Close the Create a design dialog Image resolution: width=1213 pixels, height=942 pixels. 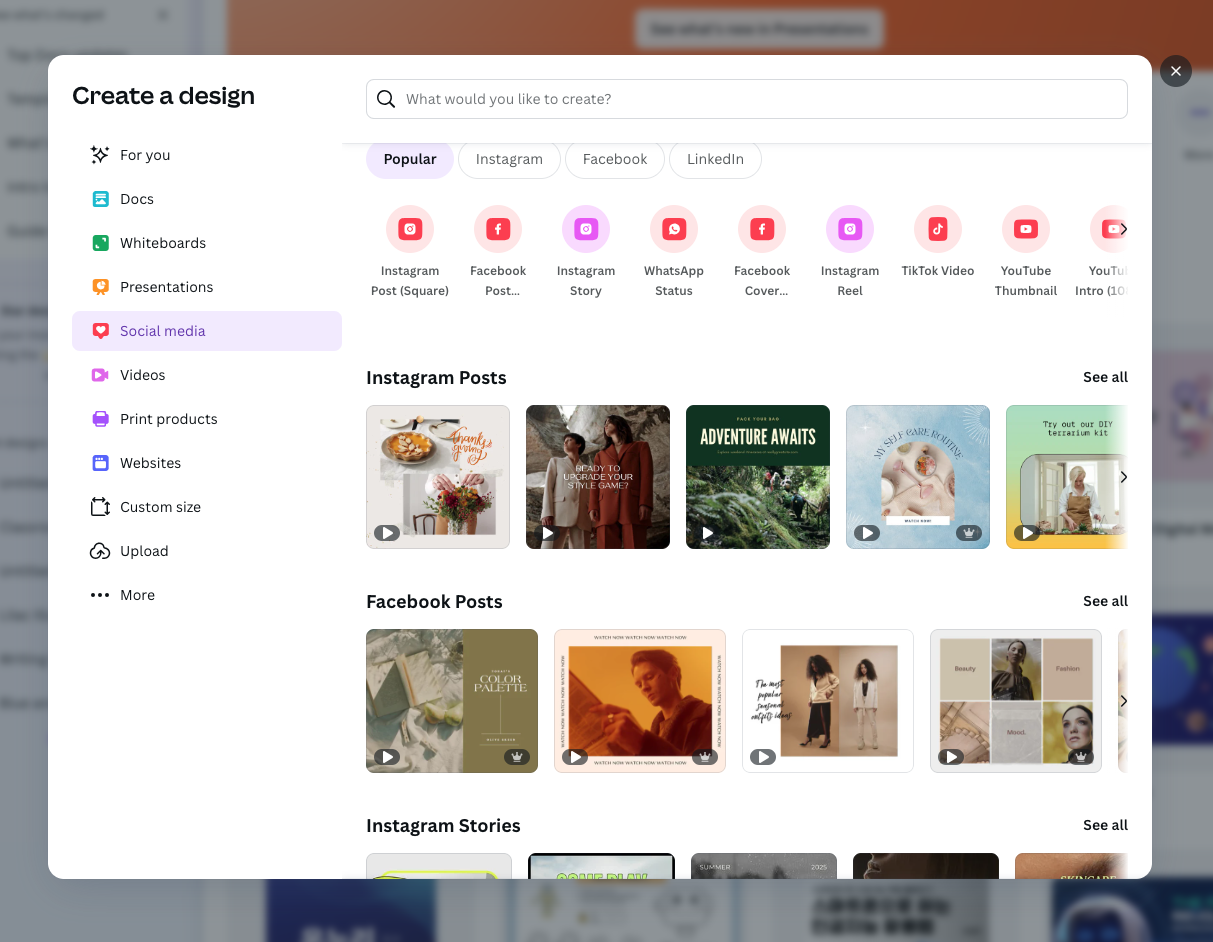click(1176, 71)
